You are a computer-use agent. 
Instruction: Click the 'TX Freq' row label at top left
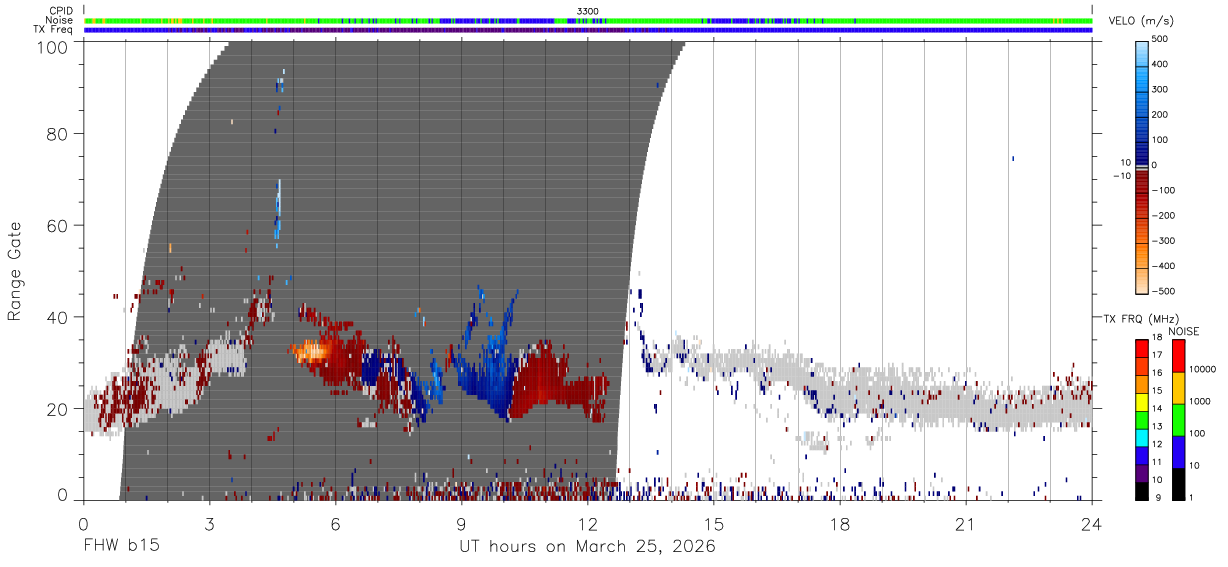[54, 30]
